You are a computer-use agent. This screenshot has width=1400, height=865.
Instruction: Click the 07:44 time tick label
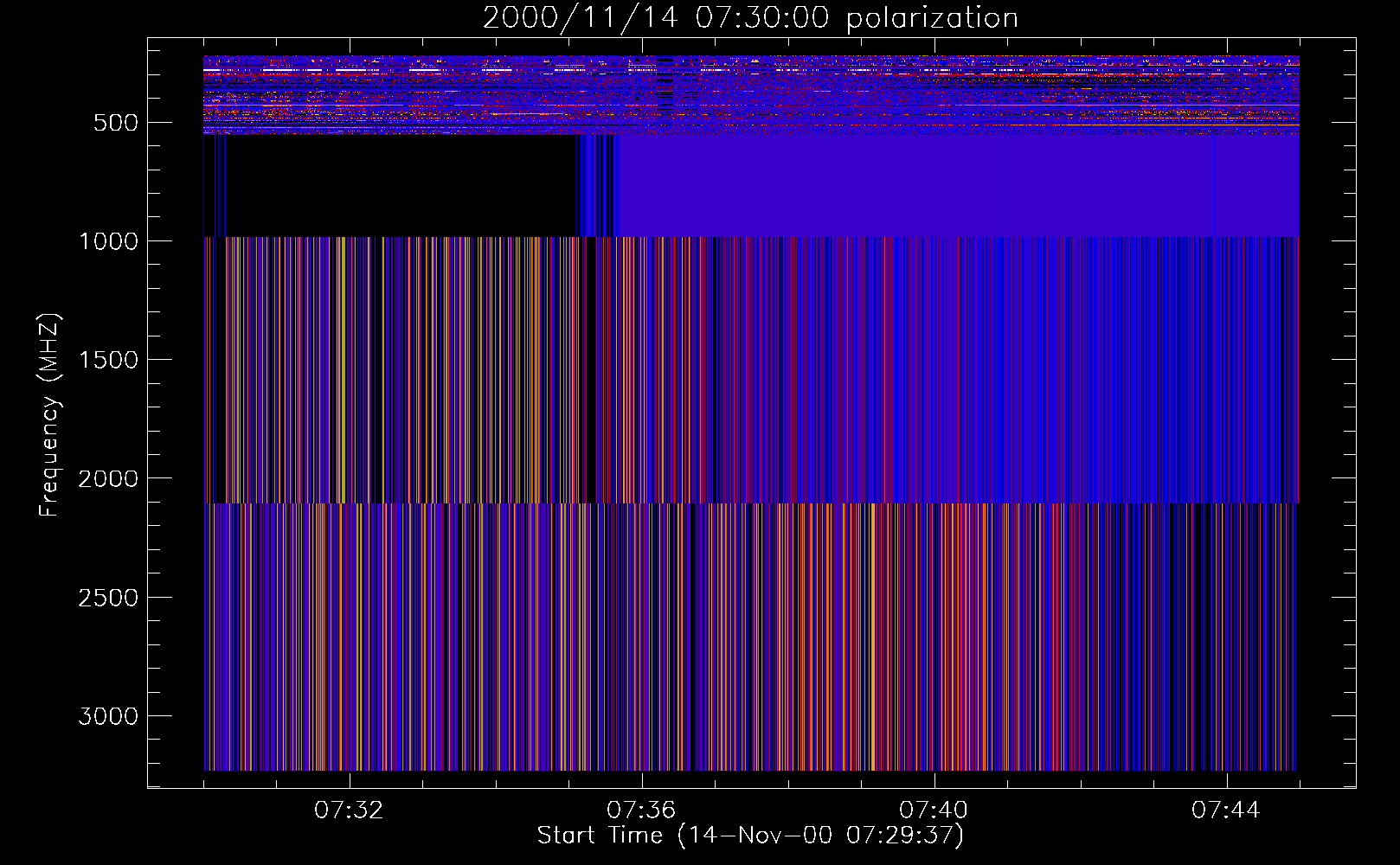tap(1226, 811)
